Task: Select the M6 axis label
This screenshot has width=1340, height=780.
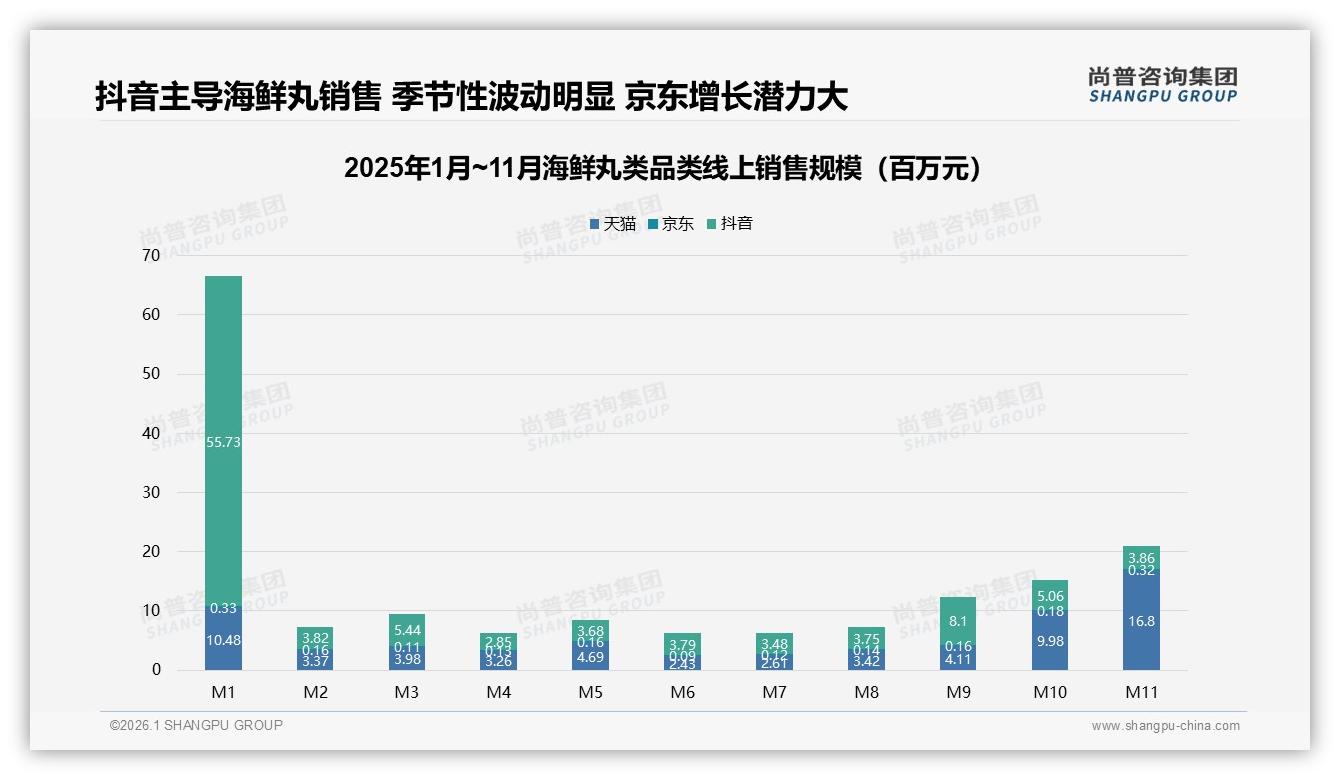Action: (684, 691)
